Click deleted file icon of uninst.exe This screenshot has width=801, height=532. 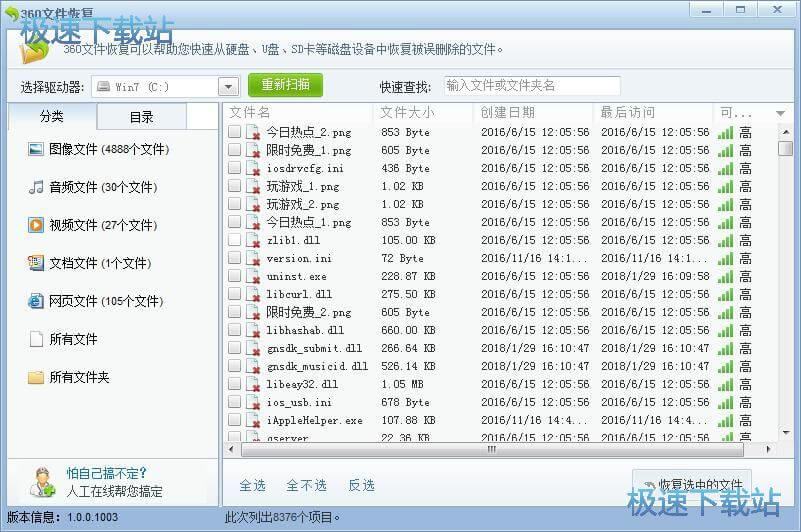[x=253, y=276]
